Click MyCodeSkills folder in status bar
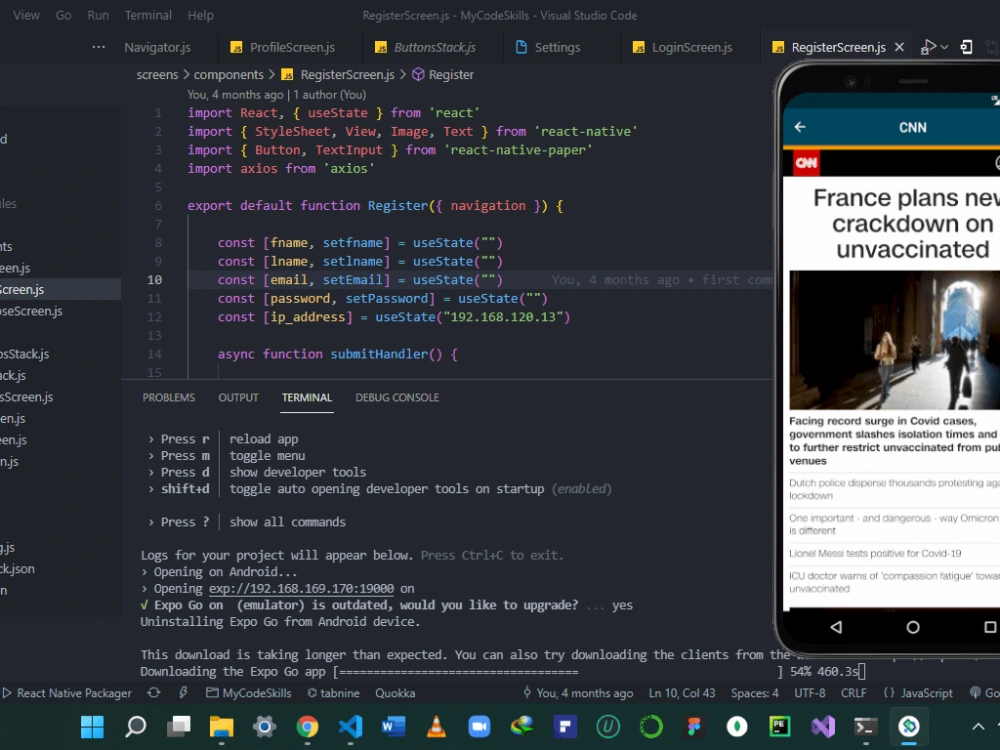The width and height of the screenshot is (1000, 750). pos(249,693)
